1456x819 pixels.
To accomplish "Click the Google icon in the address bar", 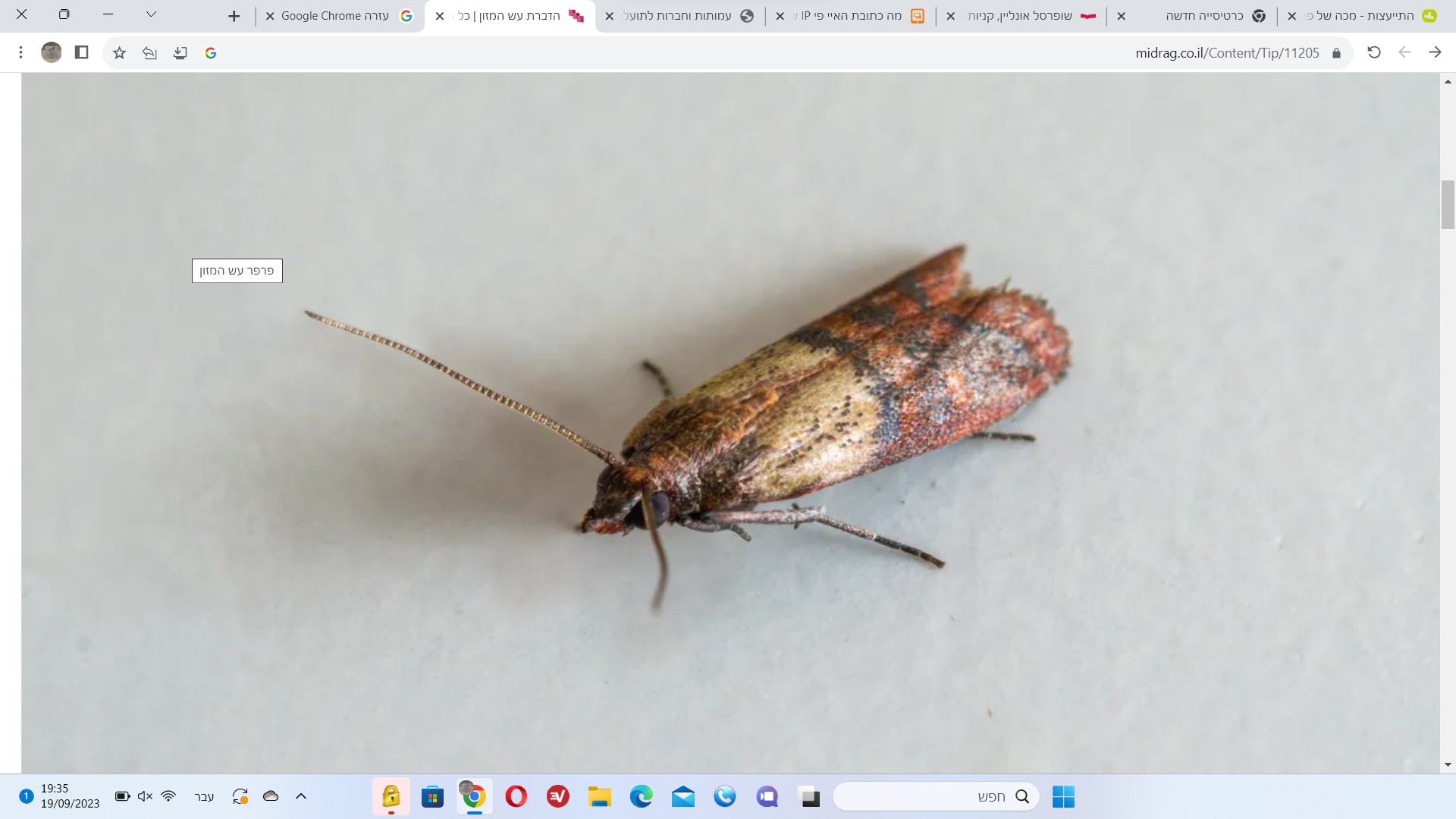I will [x=211, y=53].
